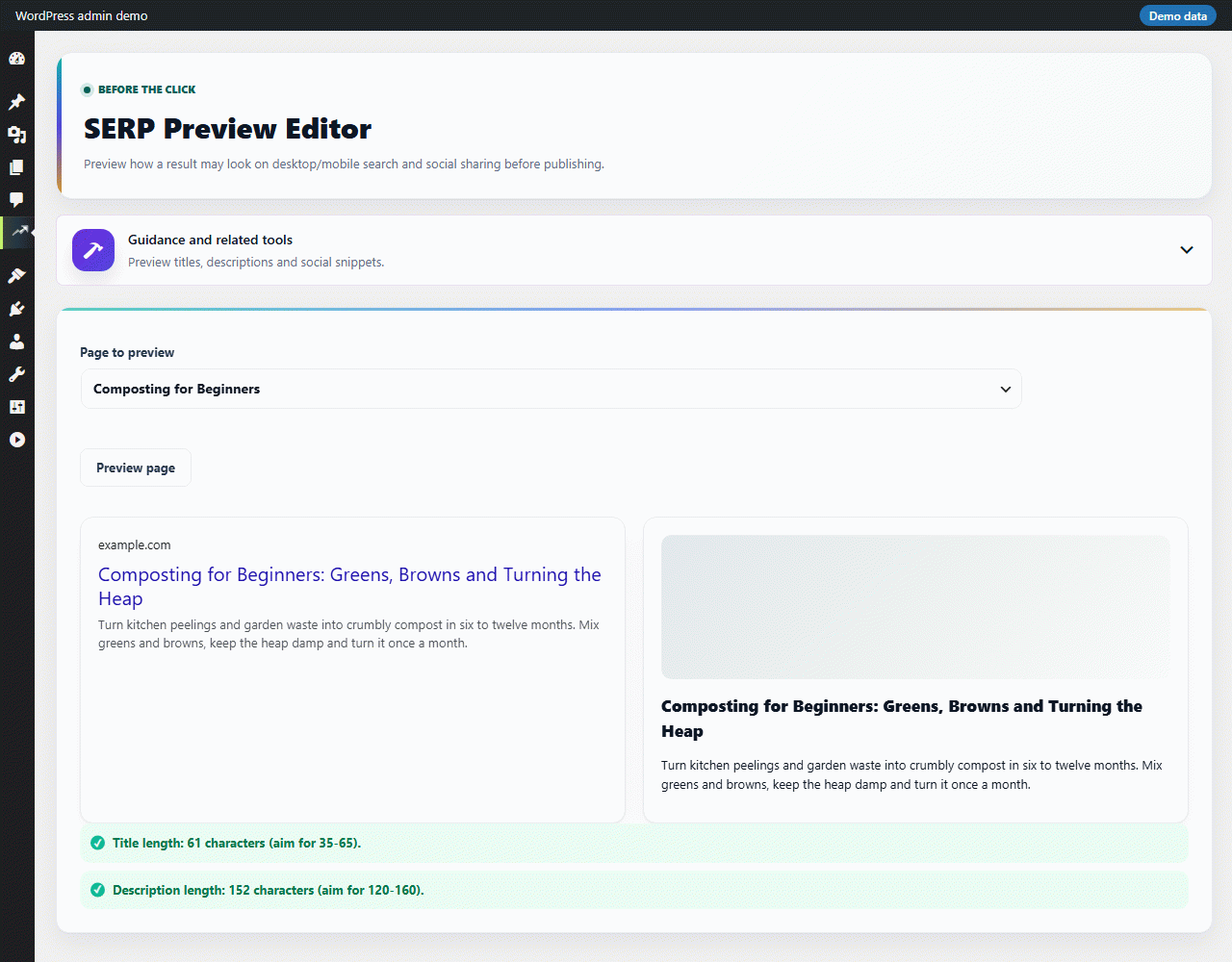This screenshot has height=962, width=1232.
Task: Click the "WordPress admin demo" title text
Action: point(82,15)
